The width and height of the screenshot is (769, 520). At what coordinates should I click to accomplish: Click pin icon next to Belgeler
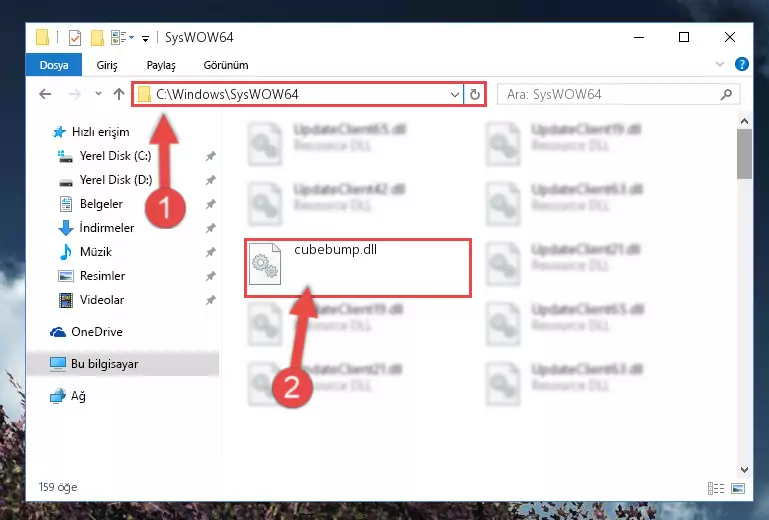[210, 204]
